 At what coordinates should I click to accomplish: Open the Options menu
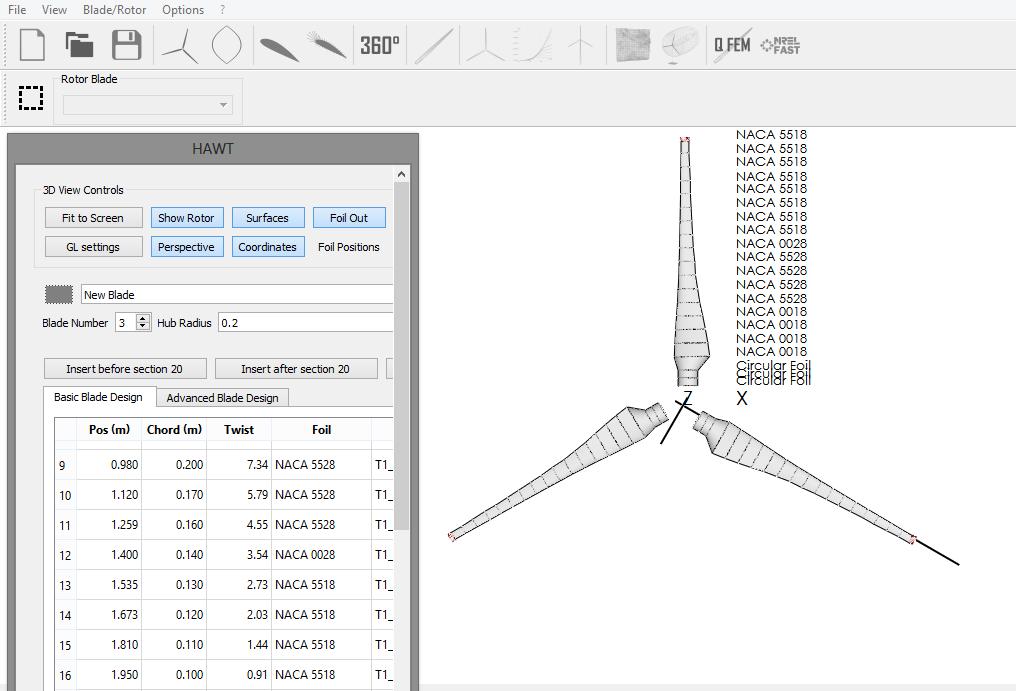(x=183, y=10)
